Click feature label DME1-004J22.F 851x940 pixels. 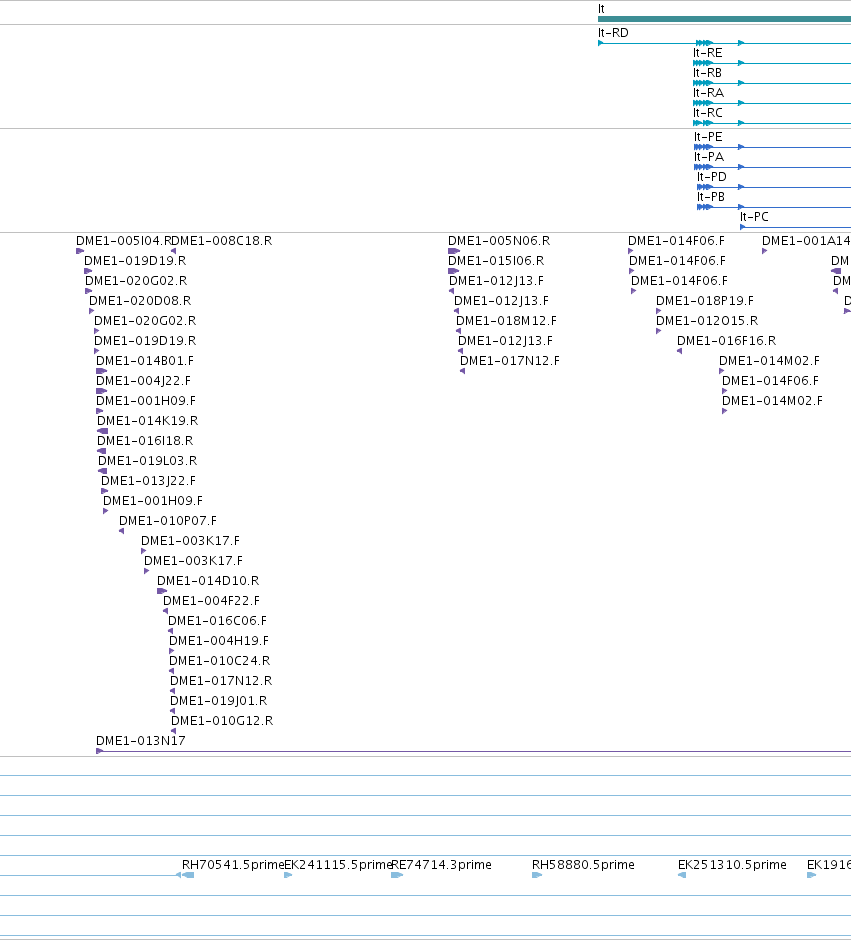(144, 381)
